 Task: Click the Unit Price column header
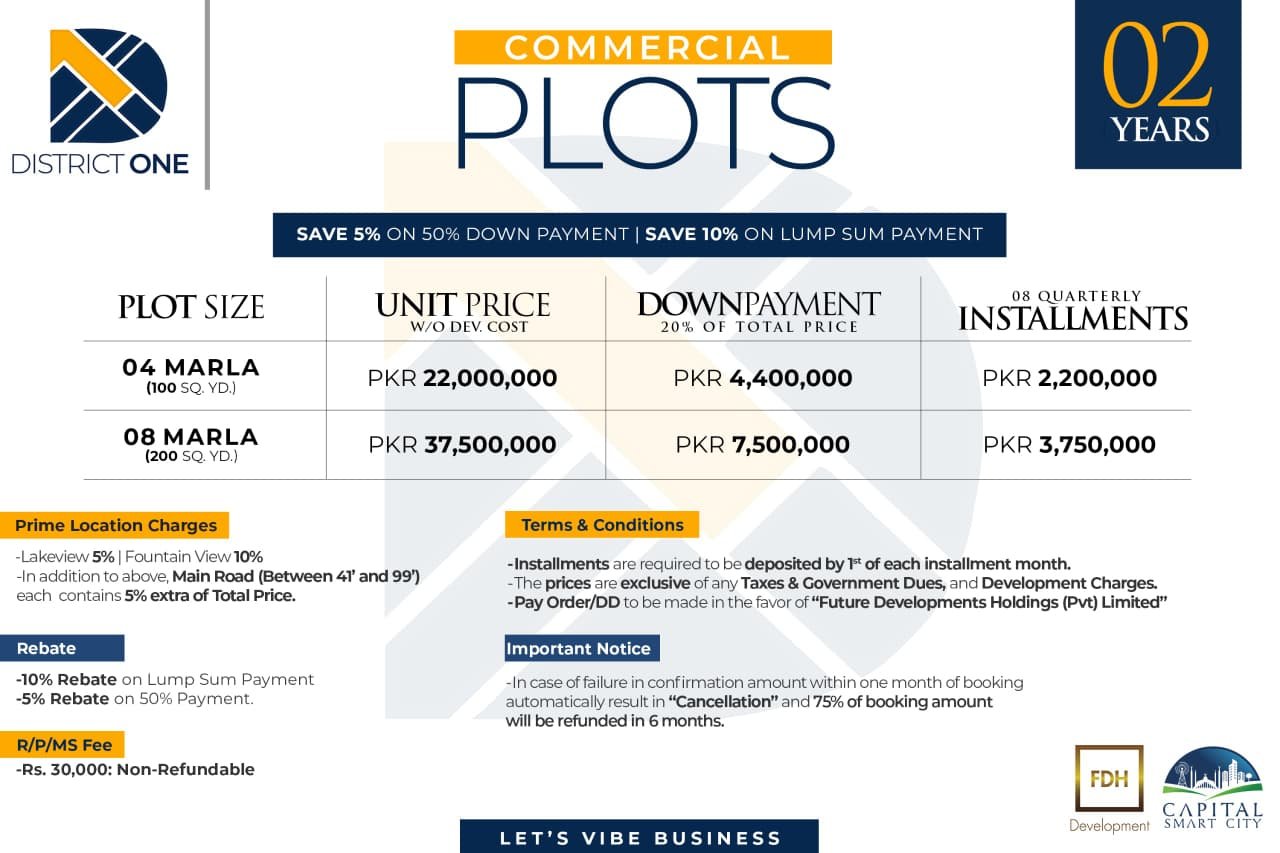tap(462, 309)
